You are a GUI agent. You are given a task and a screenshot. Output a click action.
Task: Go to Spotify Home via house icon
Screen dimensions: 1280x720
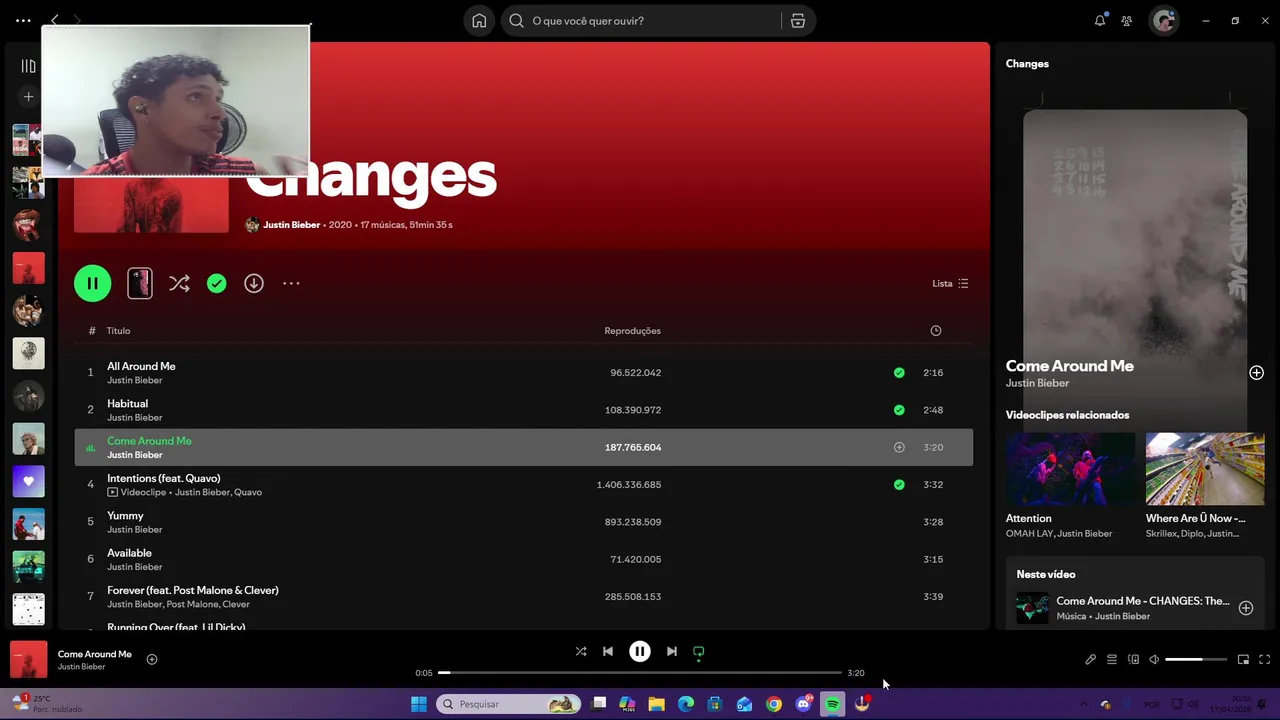(479, 21)
